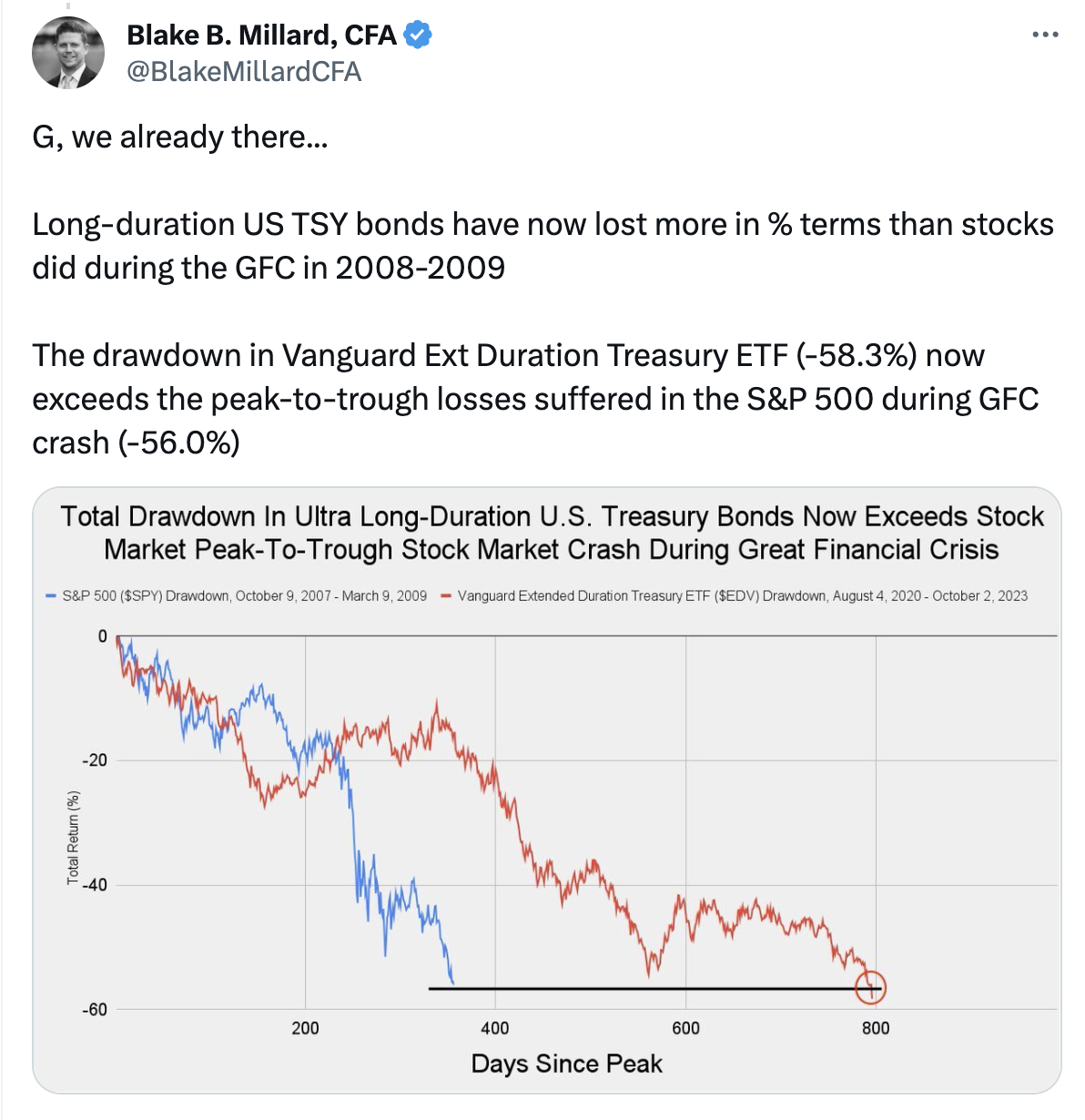1085x1120 pixels.
Task: Click the chart title about Total Drawdown
Action: pos(552,533)
